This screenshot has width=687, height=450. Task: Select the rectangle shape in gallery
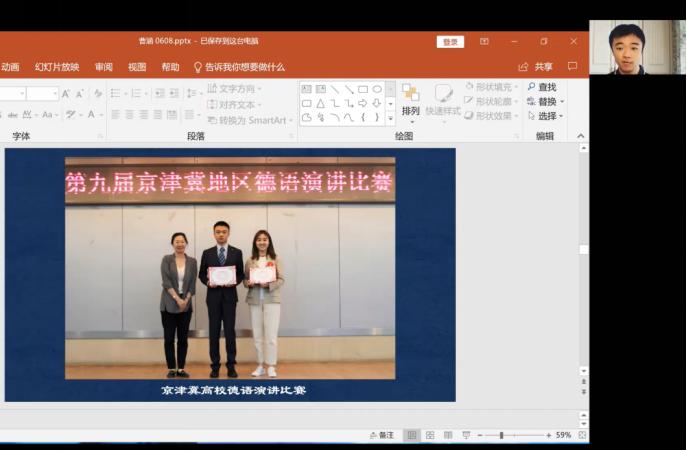pos(363,89)
